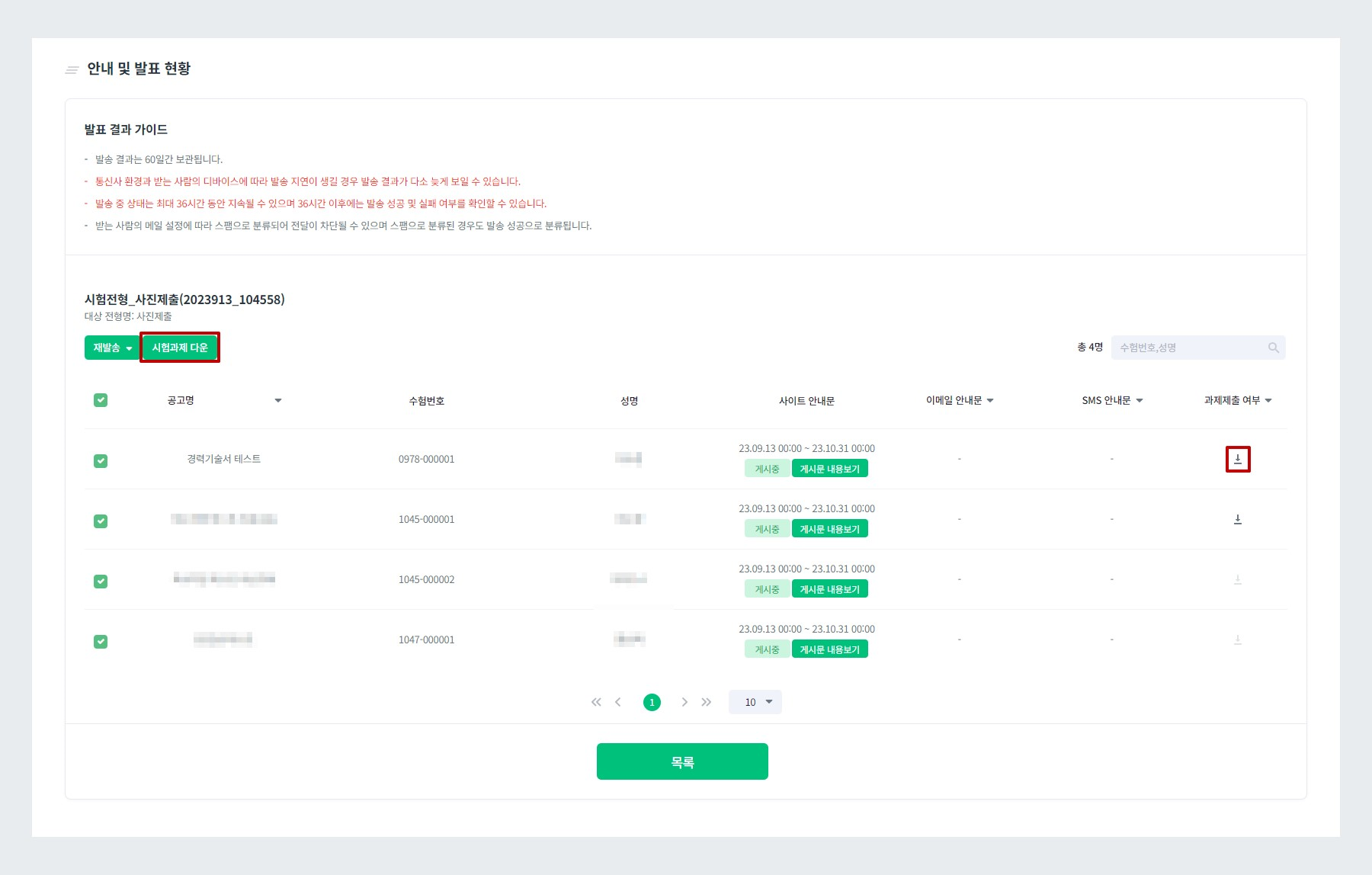Click the search magnifier icon

coord(1273,348)
